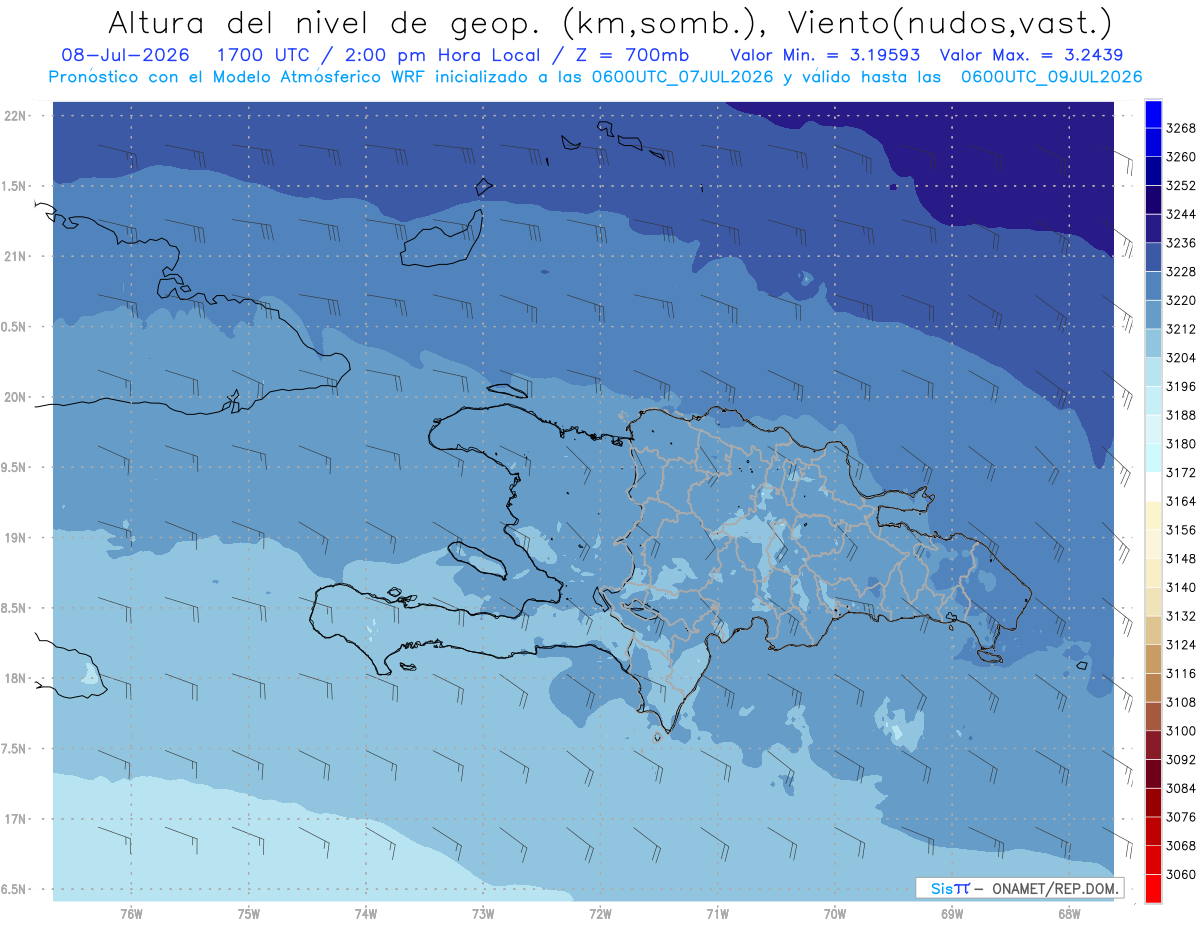Click the 3204 color bar label
This screenshot has height=927, width=1200.
tap(1181, 358)
